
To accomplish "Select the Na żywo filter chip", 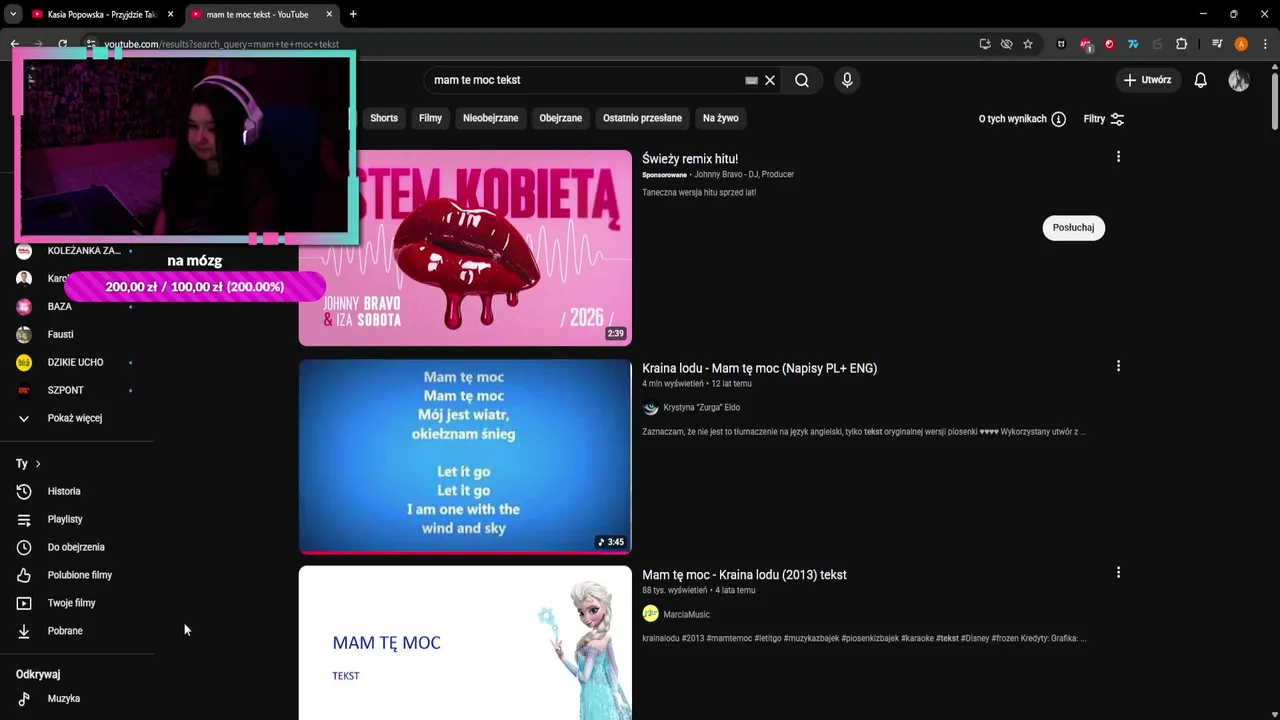I will [x=720, y=118].
